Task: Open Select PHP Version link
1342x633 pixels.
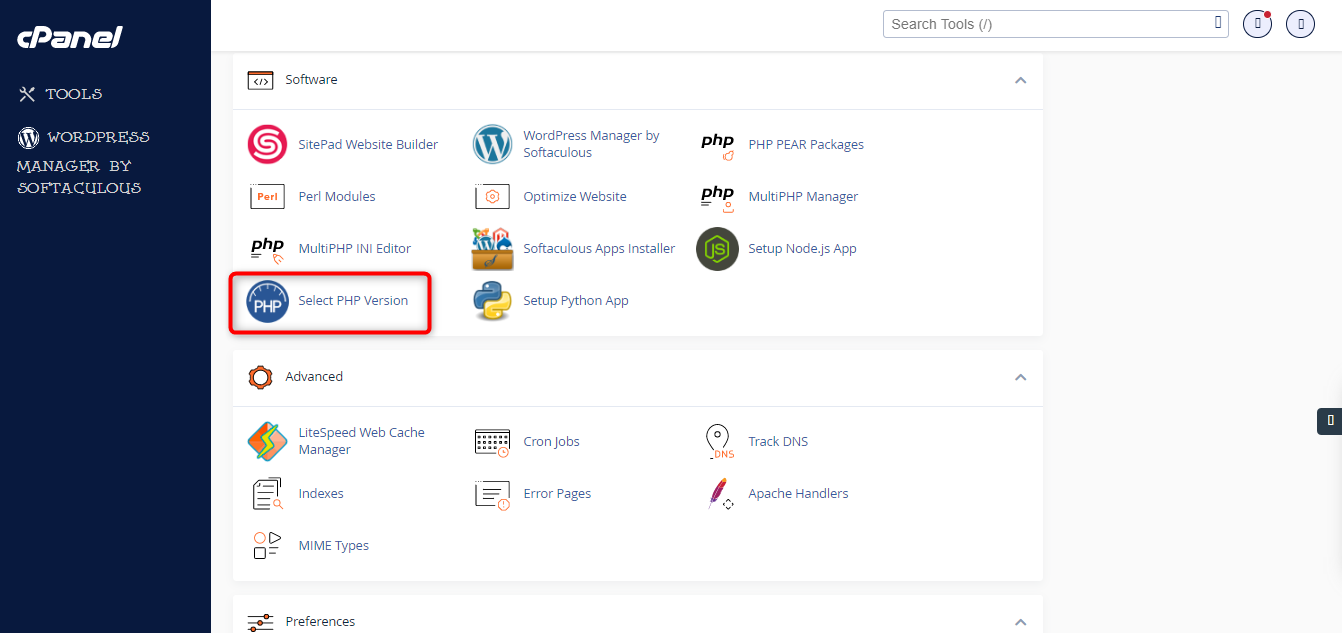Action: (353, 301)
